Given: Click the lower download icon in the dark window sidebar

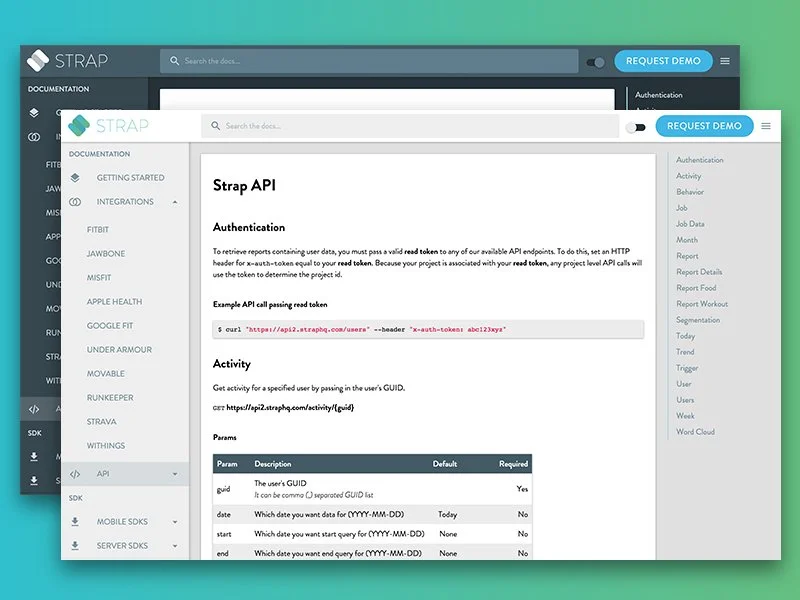Looking at the screenshot, I should [x=34, y=481].
